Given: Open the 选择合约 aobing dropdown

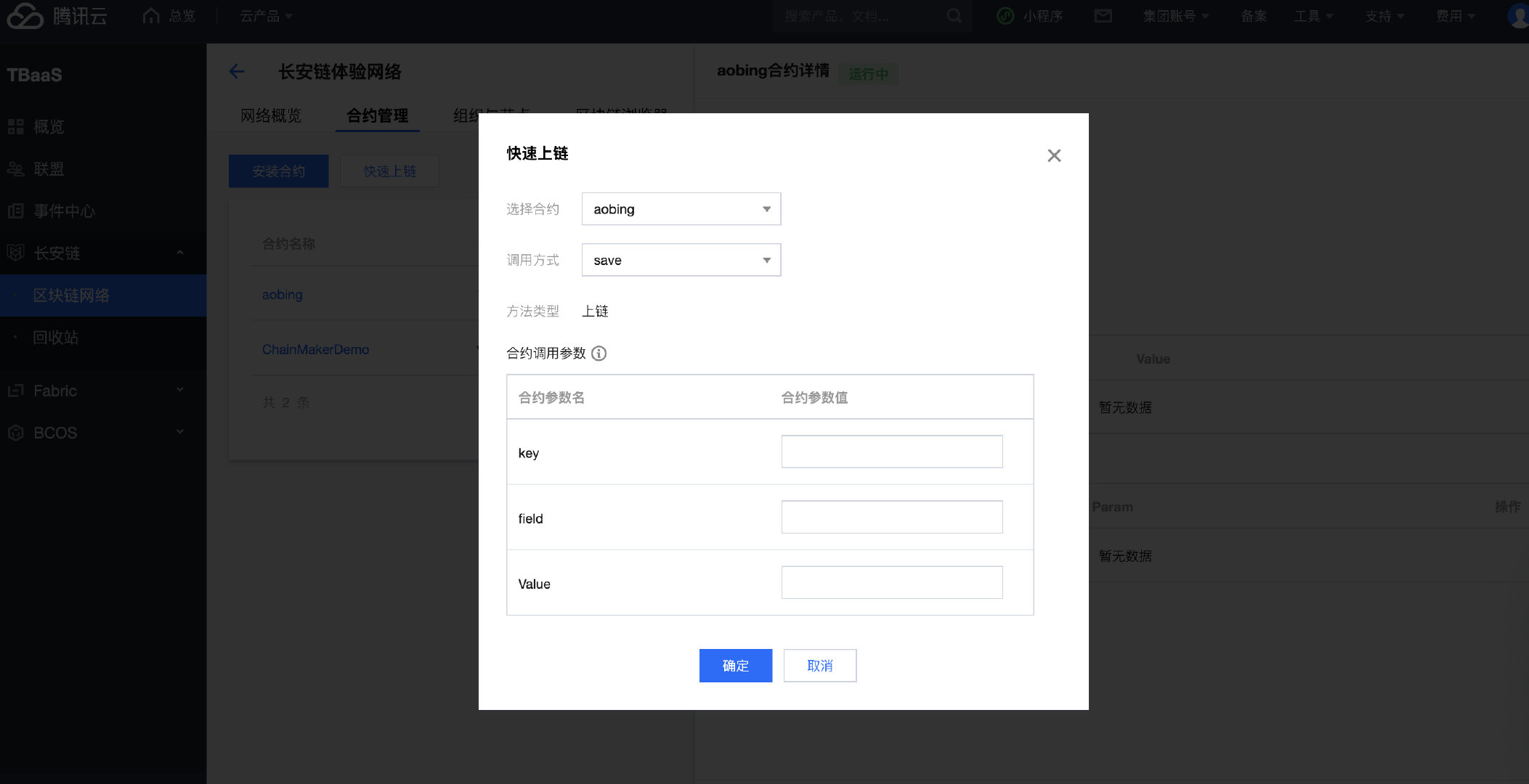Looking at the screenshot, I should (x=681, y=209).
